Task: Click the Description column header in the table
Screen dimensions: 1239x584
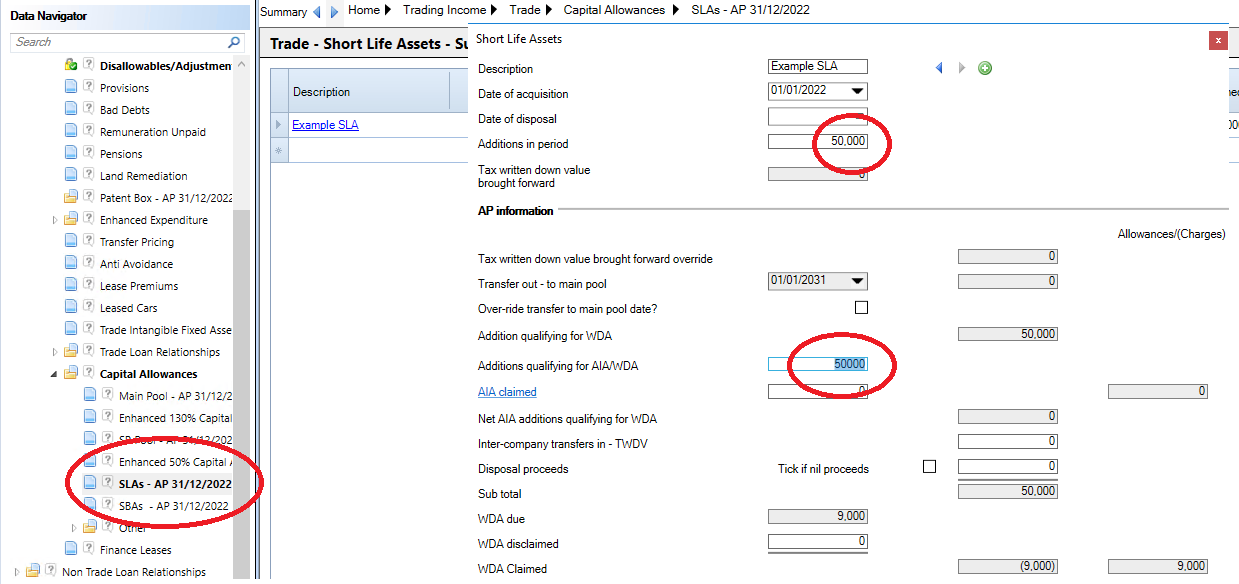Action: click(x=368, y=92)
